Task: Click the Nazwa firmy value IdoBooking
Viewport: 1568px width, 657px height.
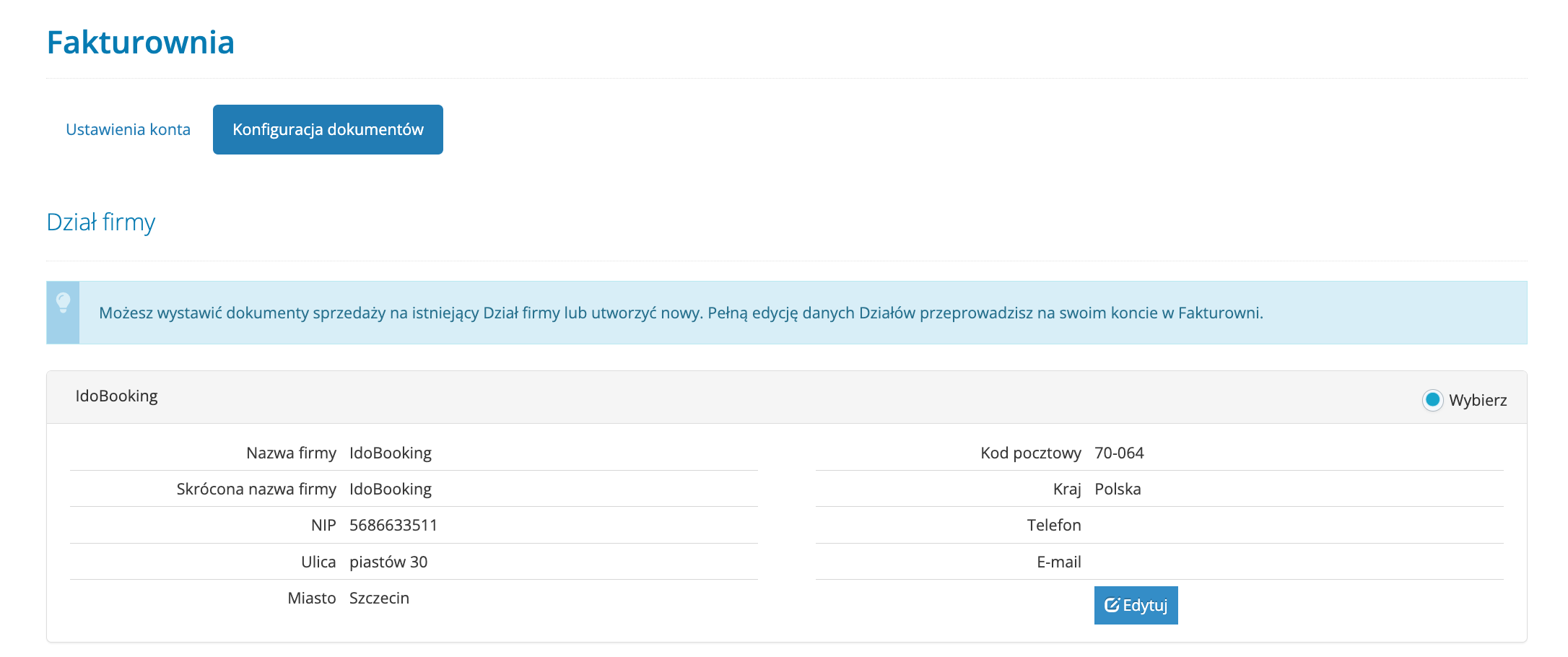Action: click(x=391, y=453)
